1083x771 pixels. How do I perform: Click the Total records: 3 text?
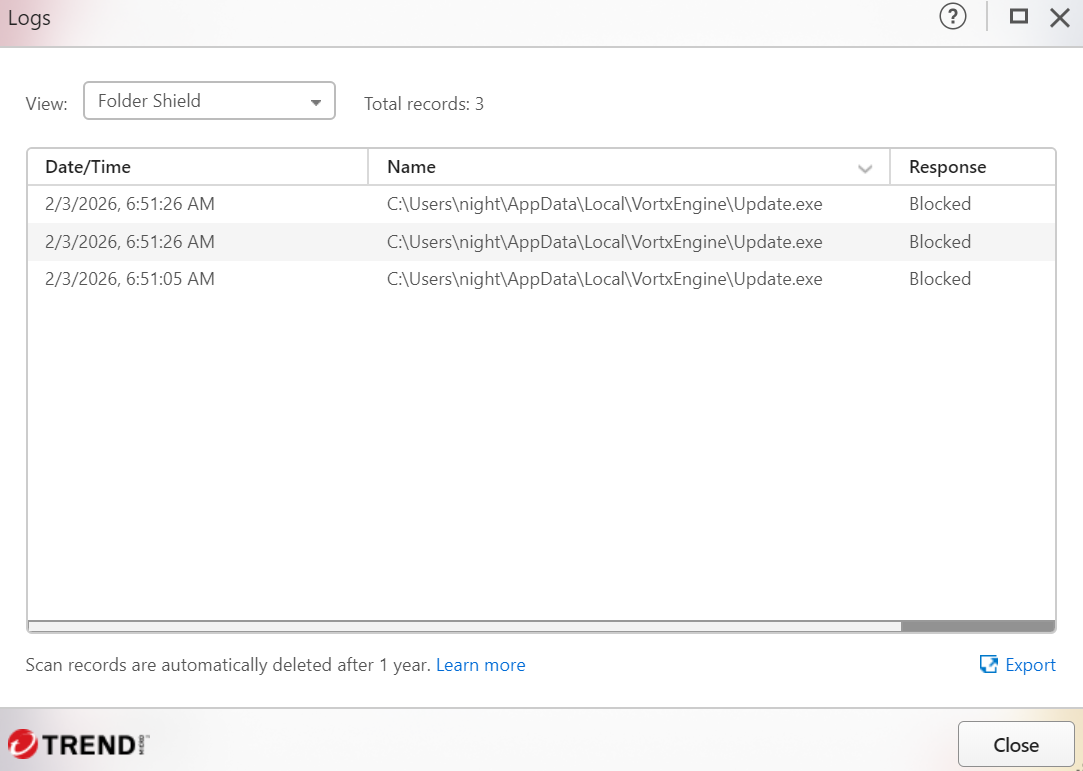pyautogui.click(x=424, y=104)
